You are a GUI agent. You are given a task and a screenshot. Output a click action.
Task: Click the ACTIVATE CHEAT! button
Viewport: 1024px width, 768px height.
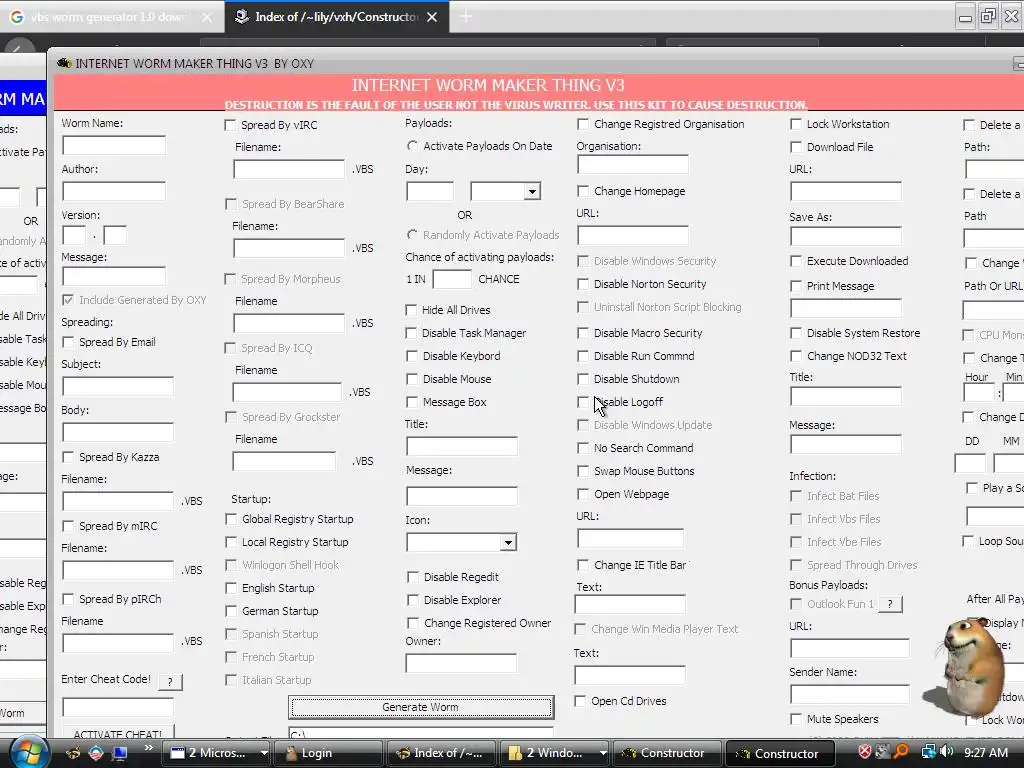(118, 733)
